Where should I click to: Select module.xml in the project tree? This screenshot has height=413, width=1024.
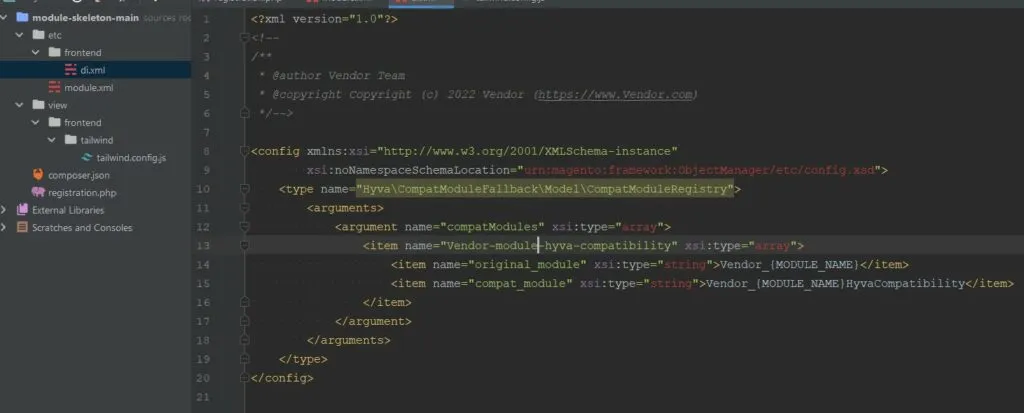(88, 87)
